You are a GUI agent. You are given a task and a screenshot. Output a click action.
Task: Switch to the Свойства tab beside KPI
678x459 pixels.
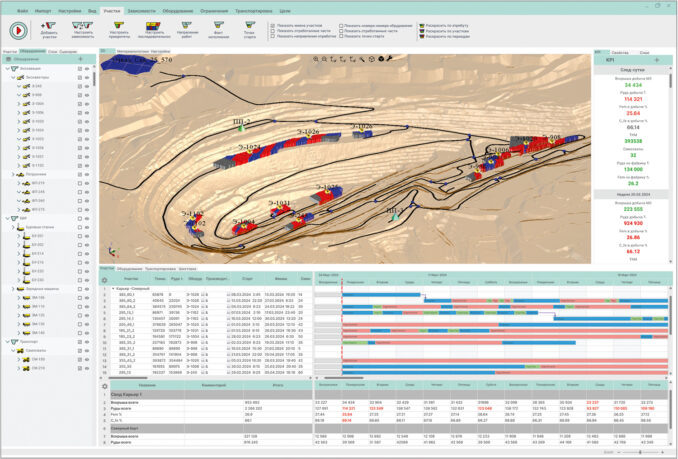tap(620, 52)
